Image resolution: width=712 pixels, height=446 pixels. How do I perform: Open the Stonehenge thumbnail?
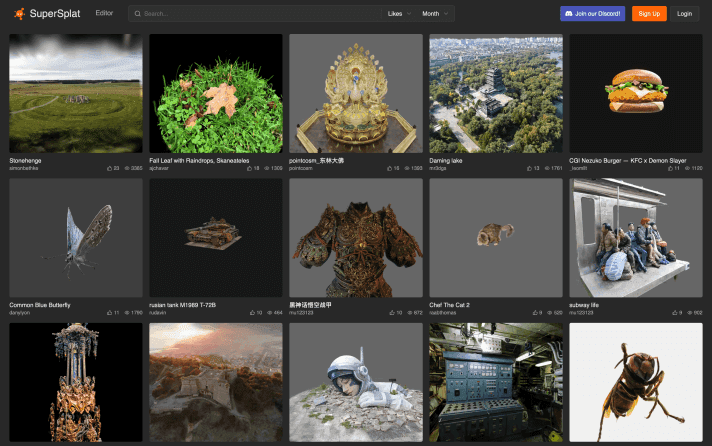point(76,93)
